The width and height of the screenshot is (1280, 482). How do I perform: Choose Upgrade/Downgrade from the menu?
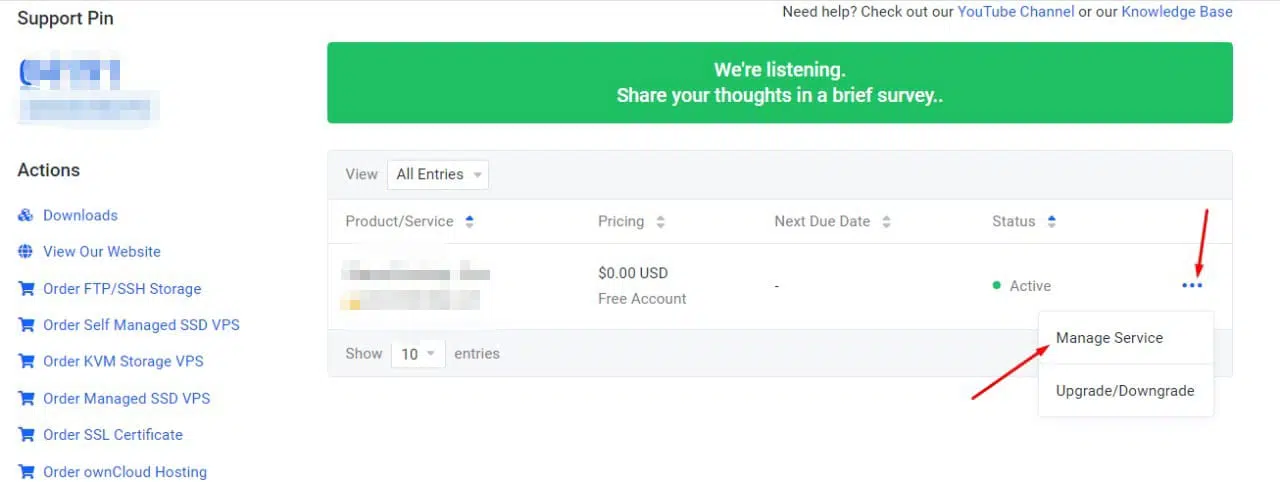[1125, 391]
